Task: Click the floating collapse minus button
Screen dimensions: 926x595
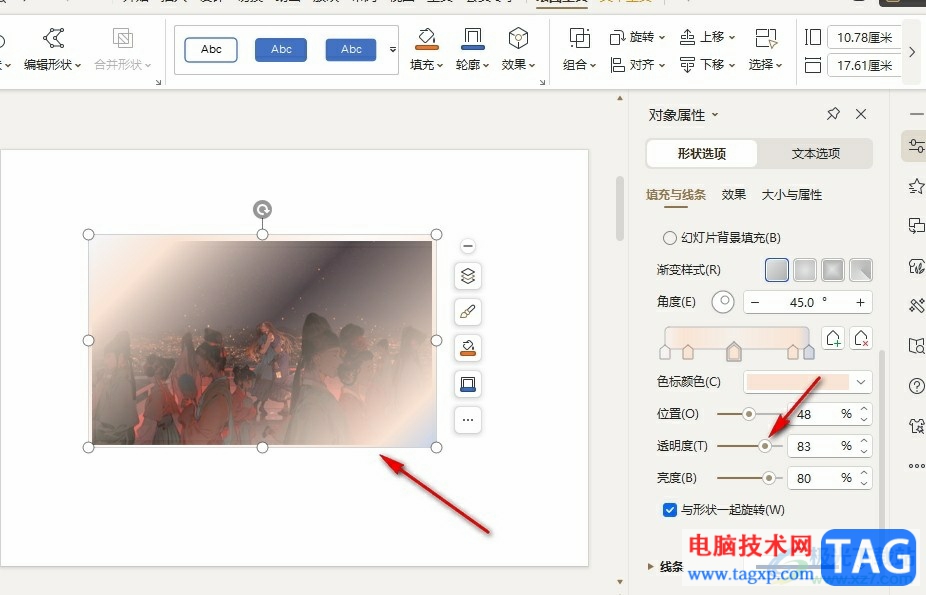Action: [x=468, y=246]
